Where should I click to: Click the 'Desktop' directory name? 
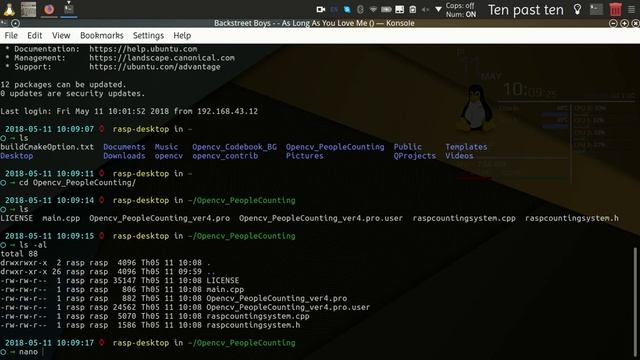coord(17,156)
